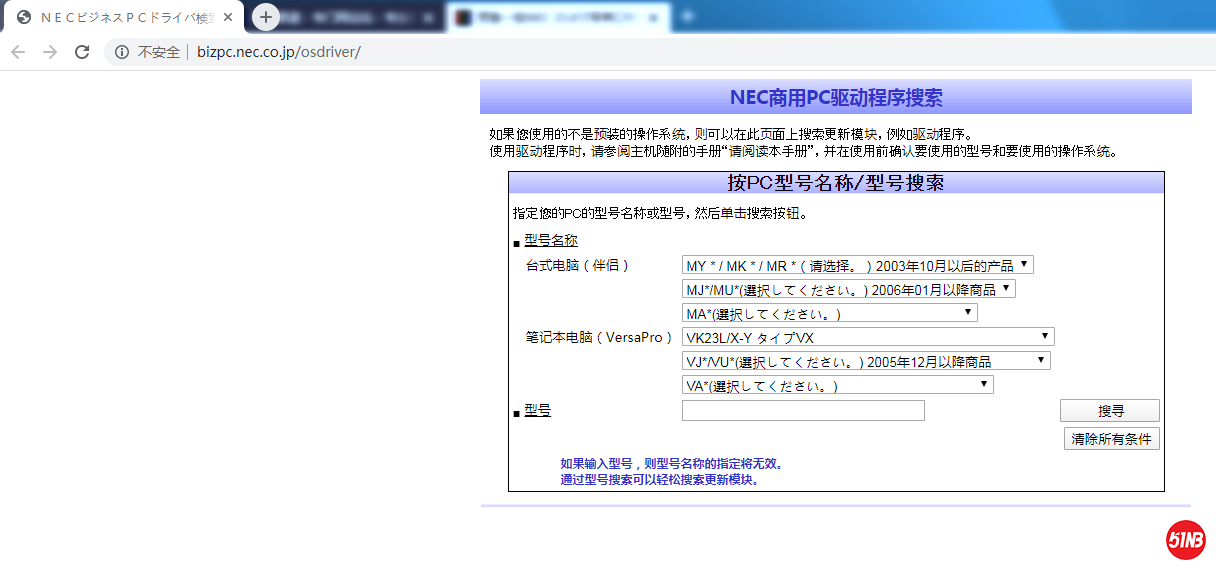The height and width of the screenshot is (570, 1216).
Task: Click the 型号 model number text field
Action: coord(803,411)
